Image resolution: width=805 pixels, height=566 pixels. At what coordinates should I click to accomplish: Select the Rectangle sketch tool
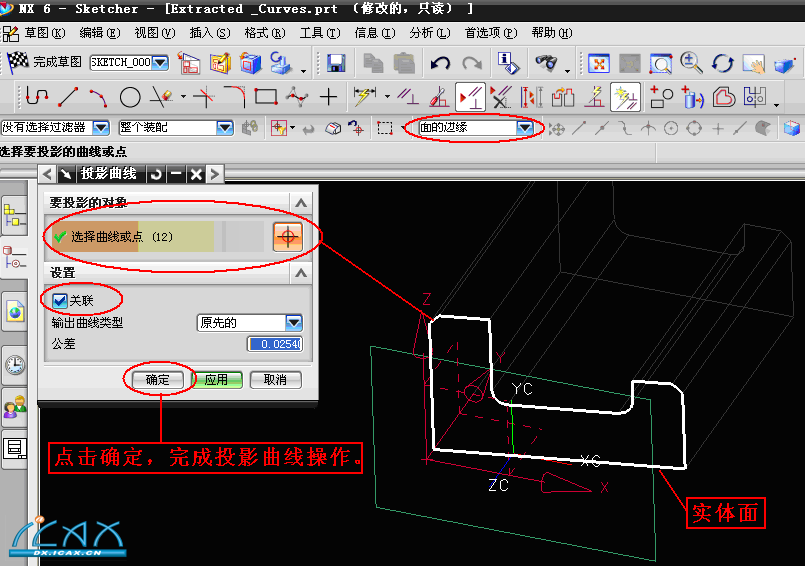pos(265,98)
